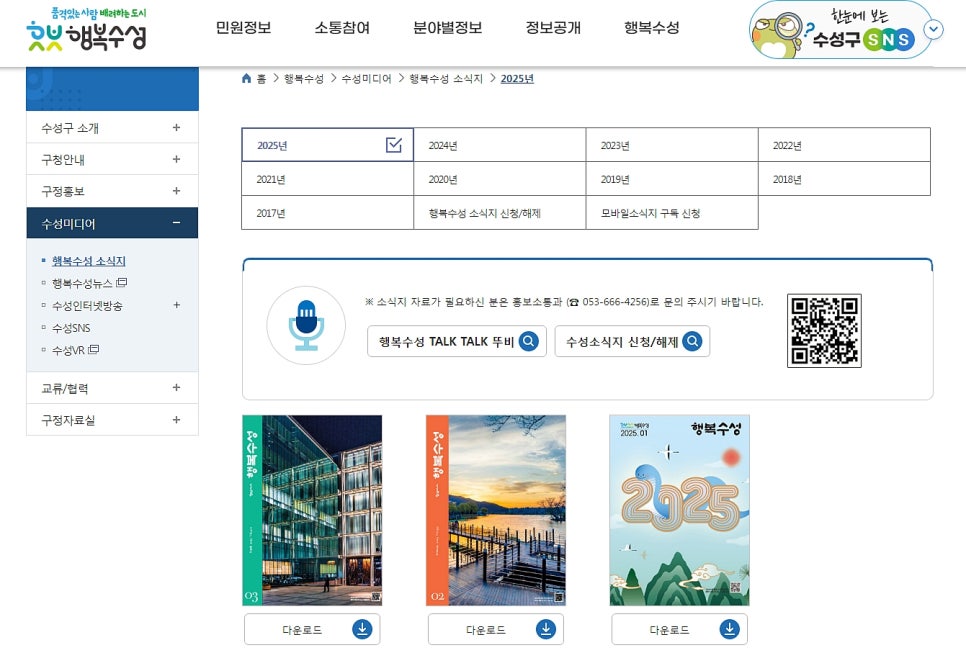
Task: Expand the 구청안내 plus icon
Action: pyautogui.click(x=176, y=159)
